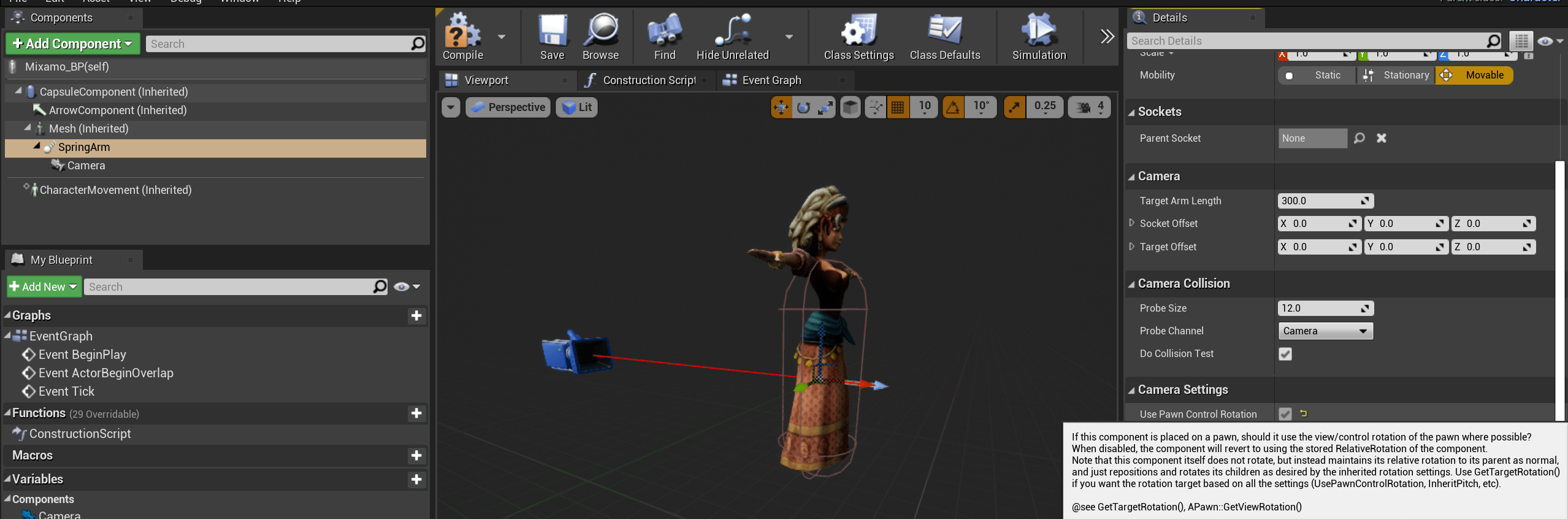Toggle Do Collision Test checkbox

tap(1285, 354)
